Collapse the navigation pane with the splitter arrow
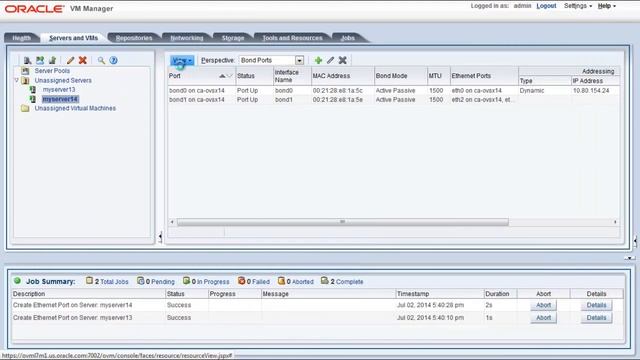 click(x=160, y=237)
